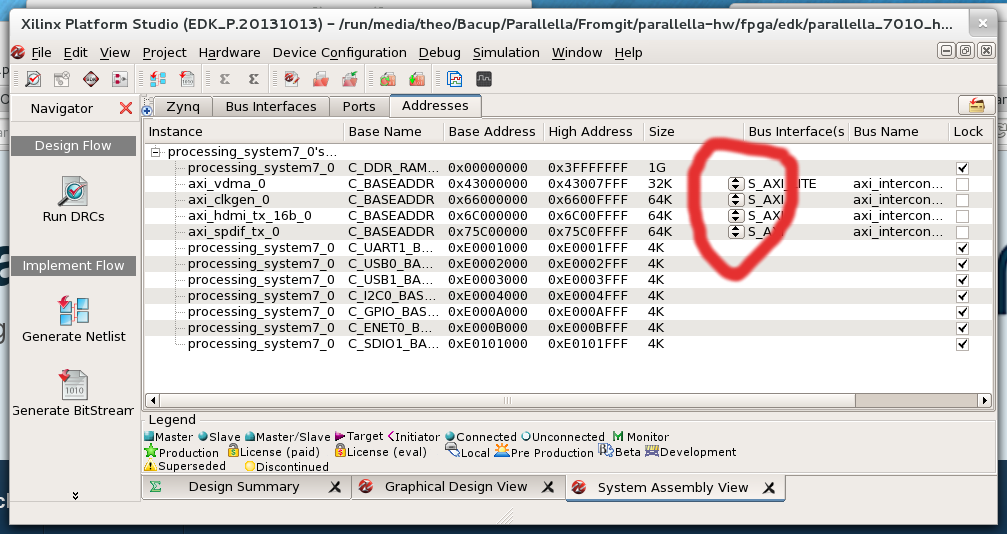This screenshot has width=1007, height=534.
Task: Toggle Lock for C_DDR_RAM row
Action: pos(962,168)
